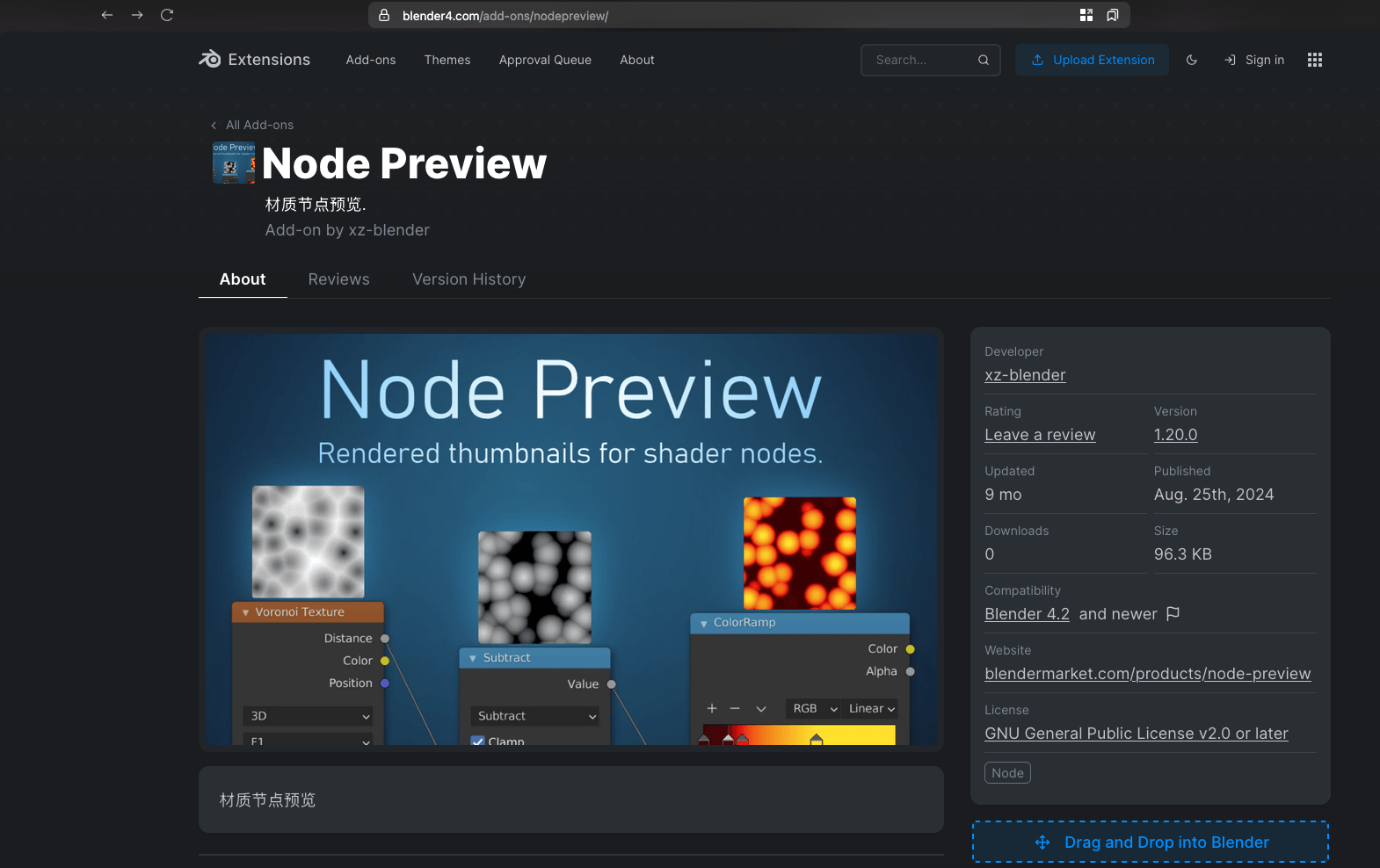This screenshot has width=1380, height=868.
Task: Open the apps grid menu icon
Action: tap(1315, 60)
